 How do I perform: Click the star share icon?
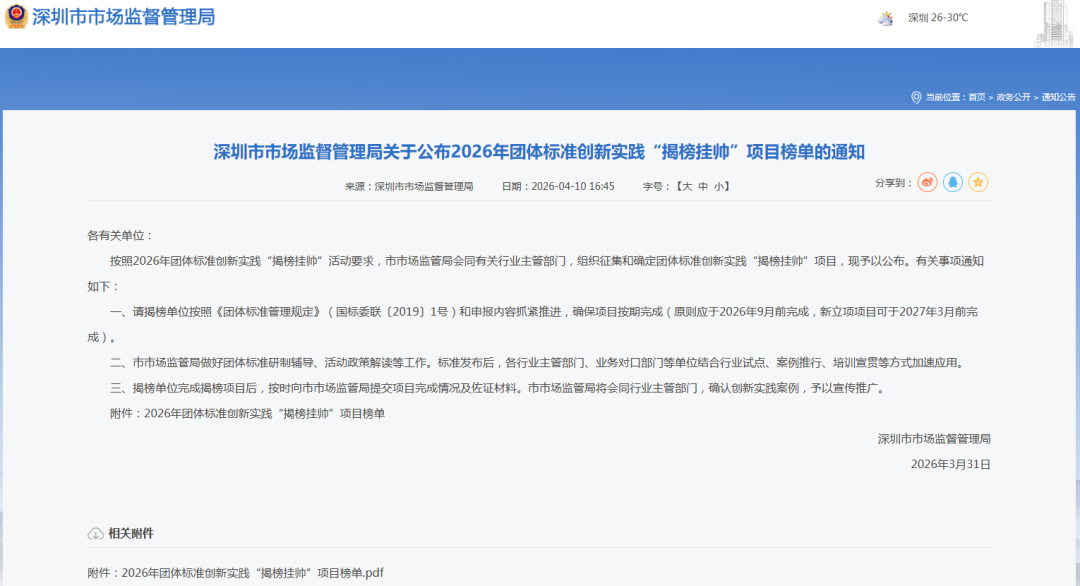pyautogui.click(x=977, y=183)
